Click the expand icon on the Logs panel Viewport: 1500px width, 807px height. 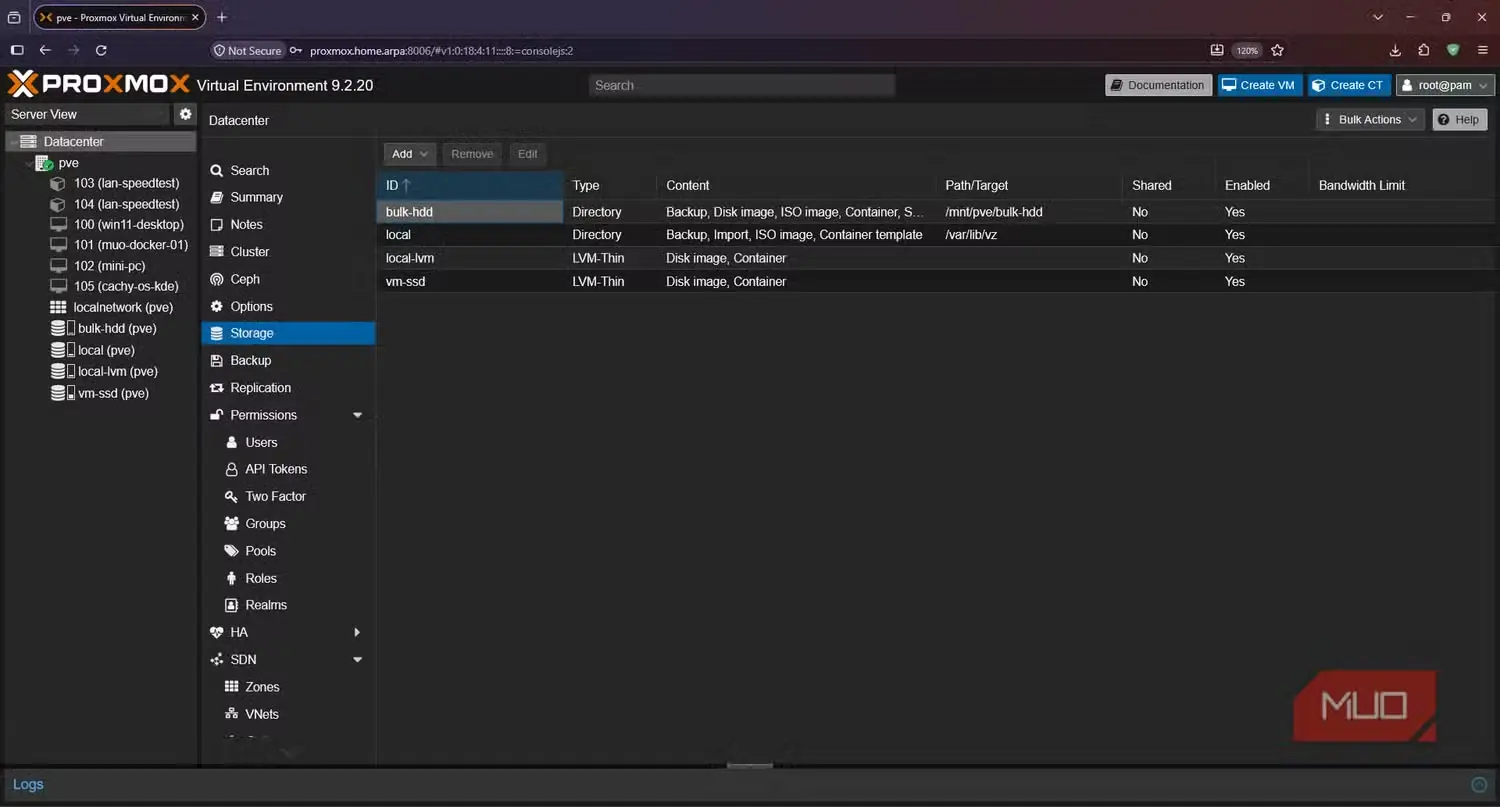(1479, 785)
